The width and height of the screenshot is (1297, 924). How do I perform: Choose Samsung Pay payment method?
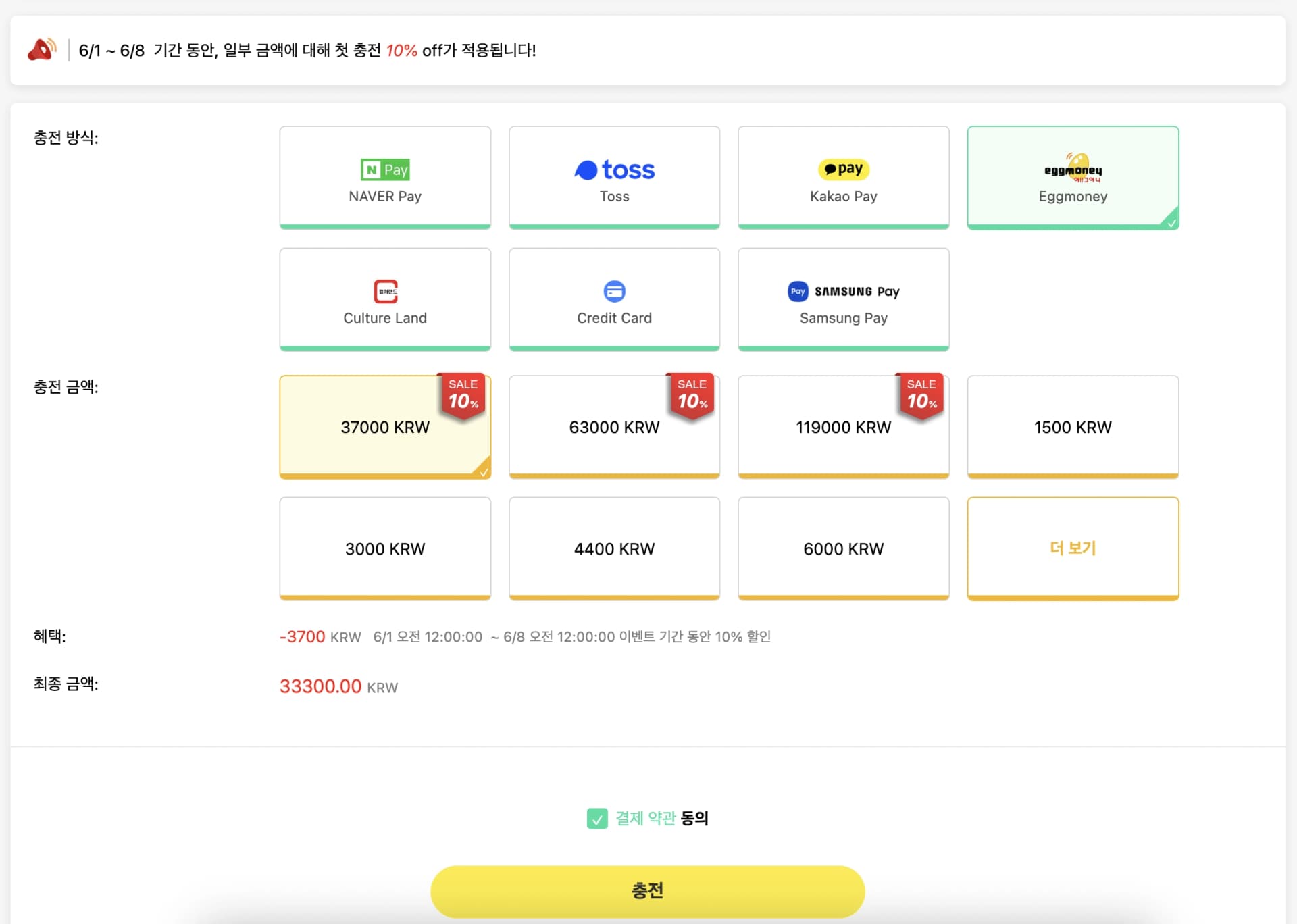click(844, 299)
